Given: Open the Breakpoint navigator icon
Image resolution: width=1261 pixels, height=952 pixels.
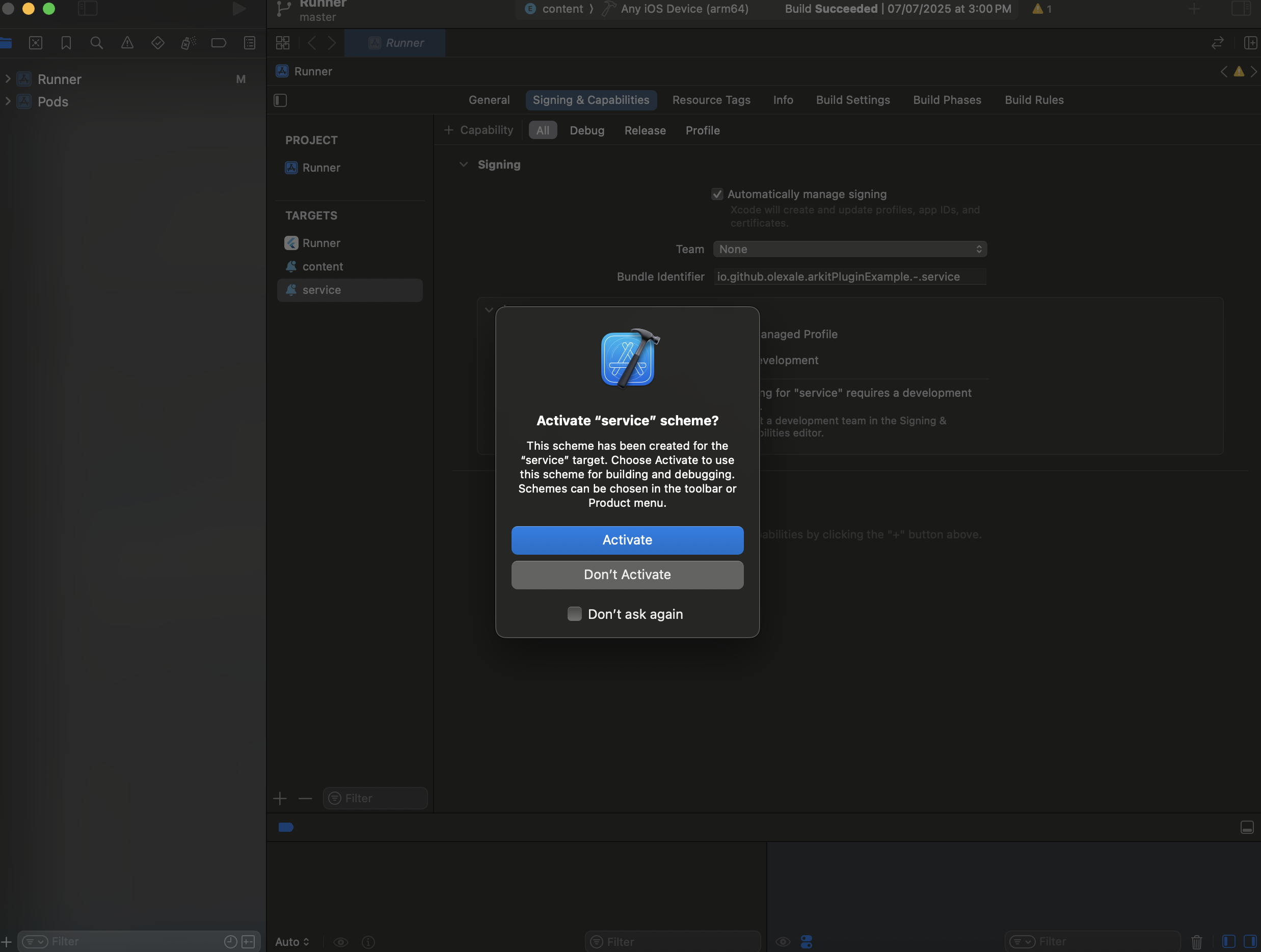Looking at the screenshot, I should [219, 43].
